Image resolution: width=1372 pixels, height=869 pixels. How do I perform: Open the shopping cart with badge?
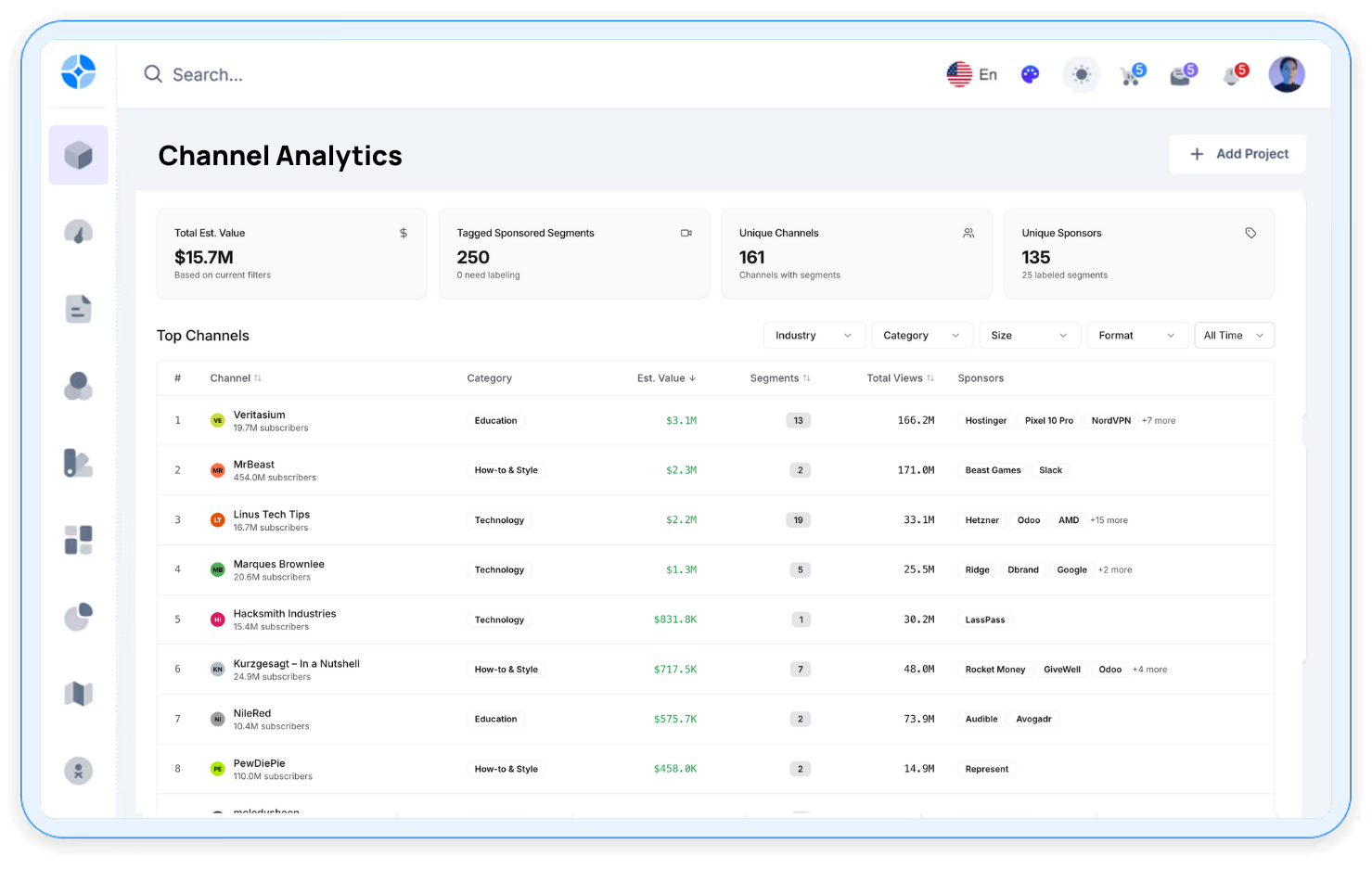1133,74
